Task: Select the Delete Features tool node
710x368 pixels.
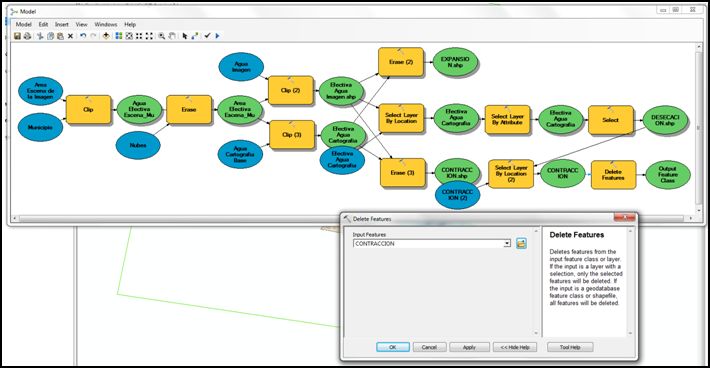Action: (613, 175)
